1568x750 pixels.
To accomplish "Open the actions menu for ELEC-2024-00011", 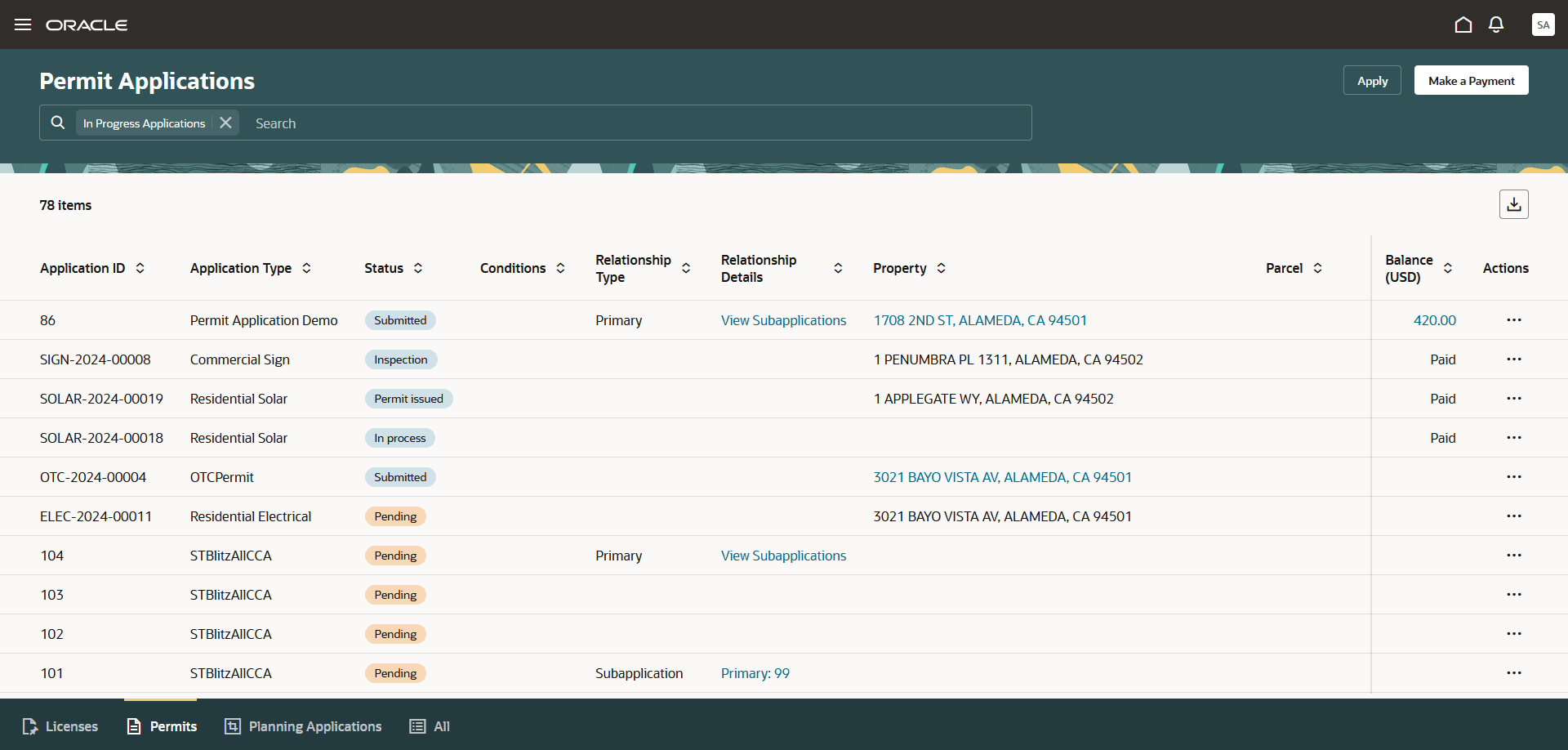I will (x=1513, y=516).
